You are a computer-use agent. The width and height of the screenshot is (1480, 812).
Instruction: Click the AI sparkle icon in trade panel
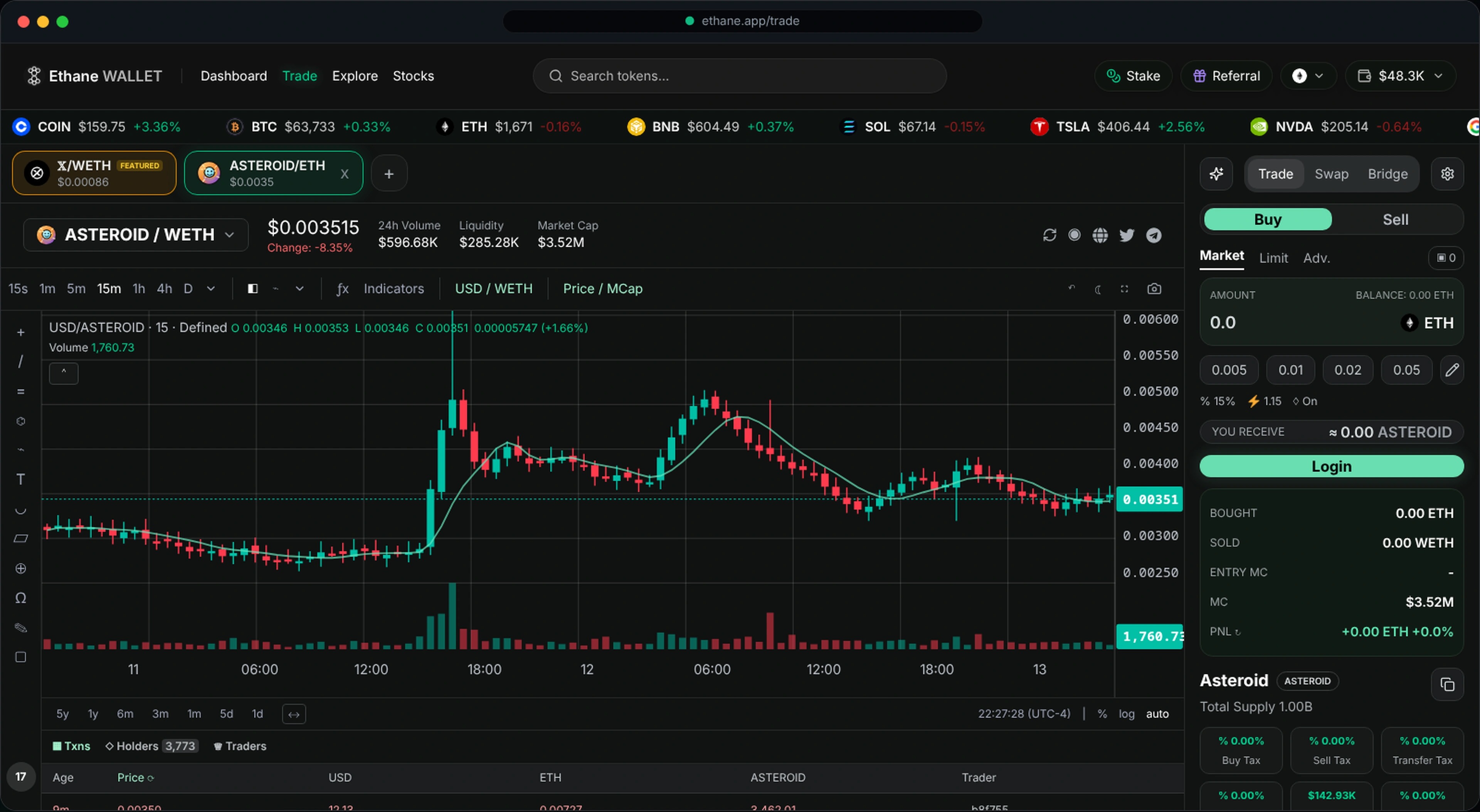(1216, 173)
